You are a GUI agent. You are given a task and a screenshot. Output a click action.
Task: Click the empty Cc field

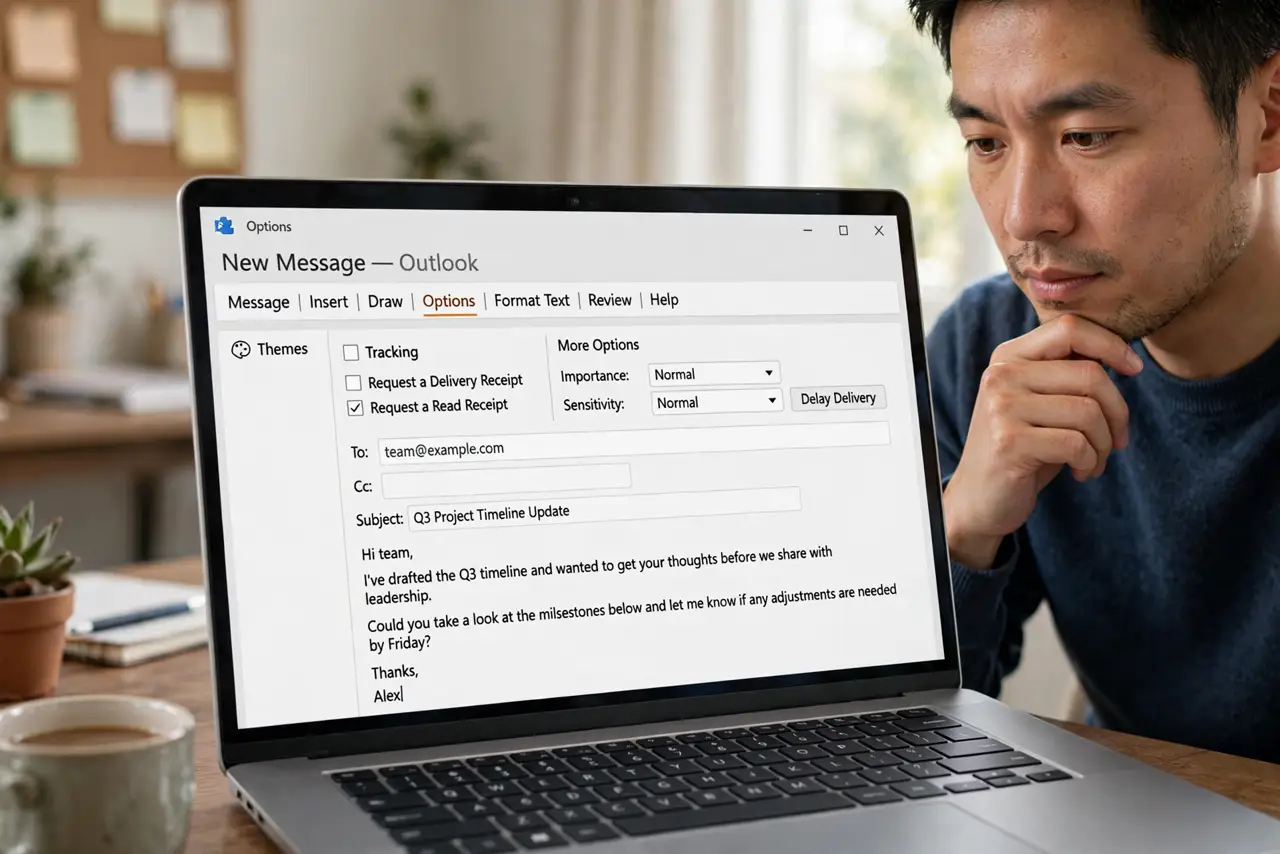(x=506, y=479)
